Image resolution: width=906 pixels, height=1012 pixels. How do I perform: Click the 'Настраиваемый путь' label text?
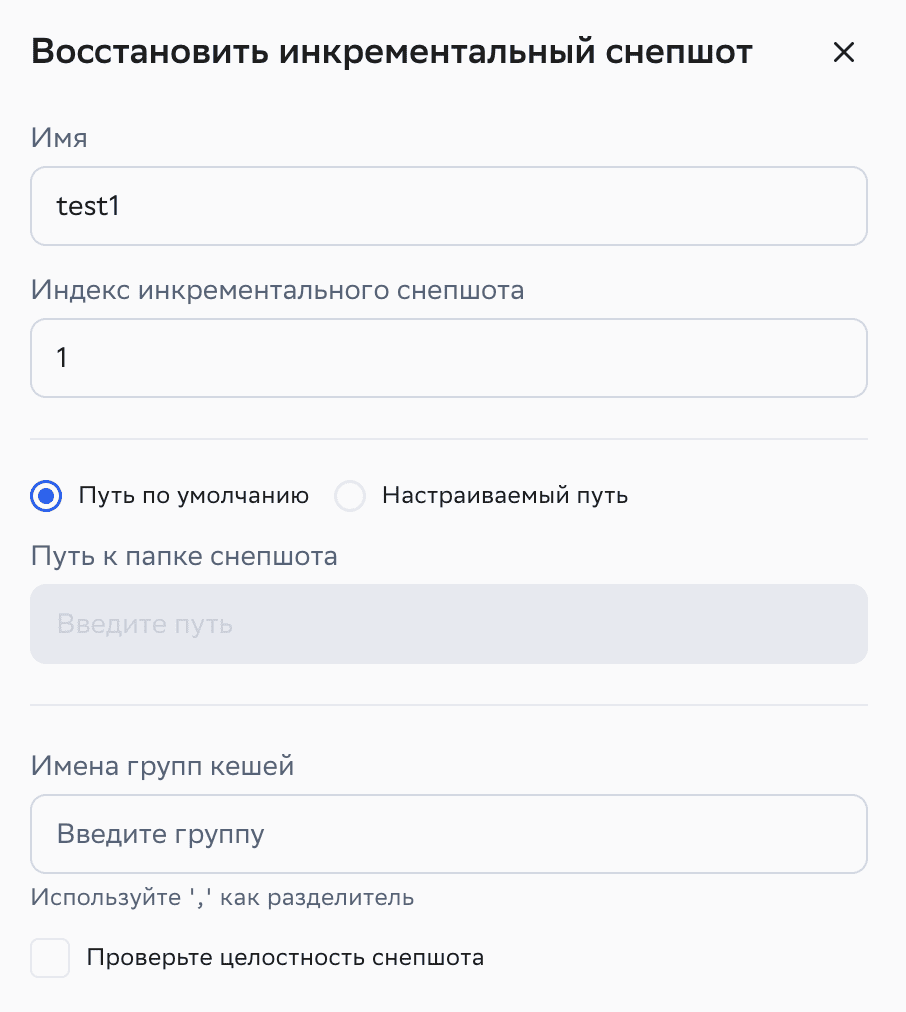(504, 495)
